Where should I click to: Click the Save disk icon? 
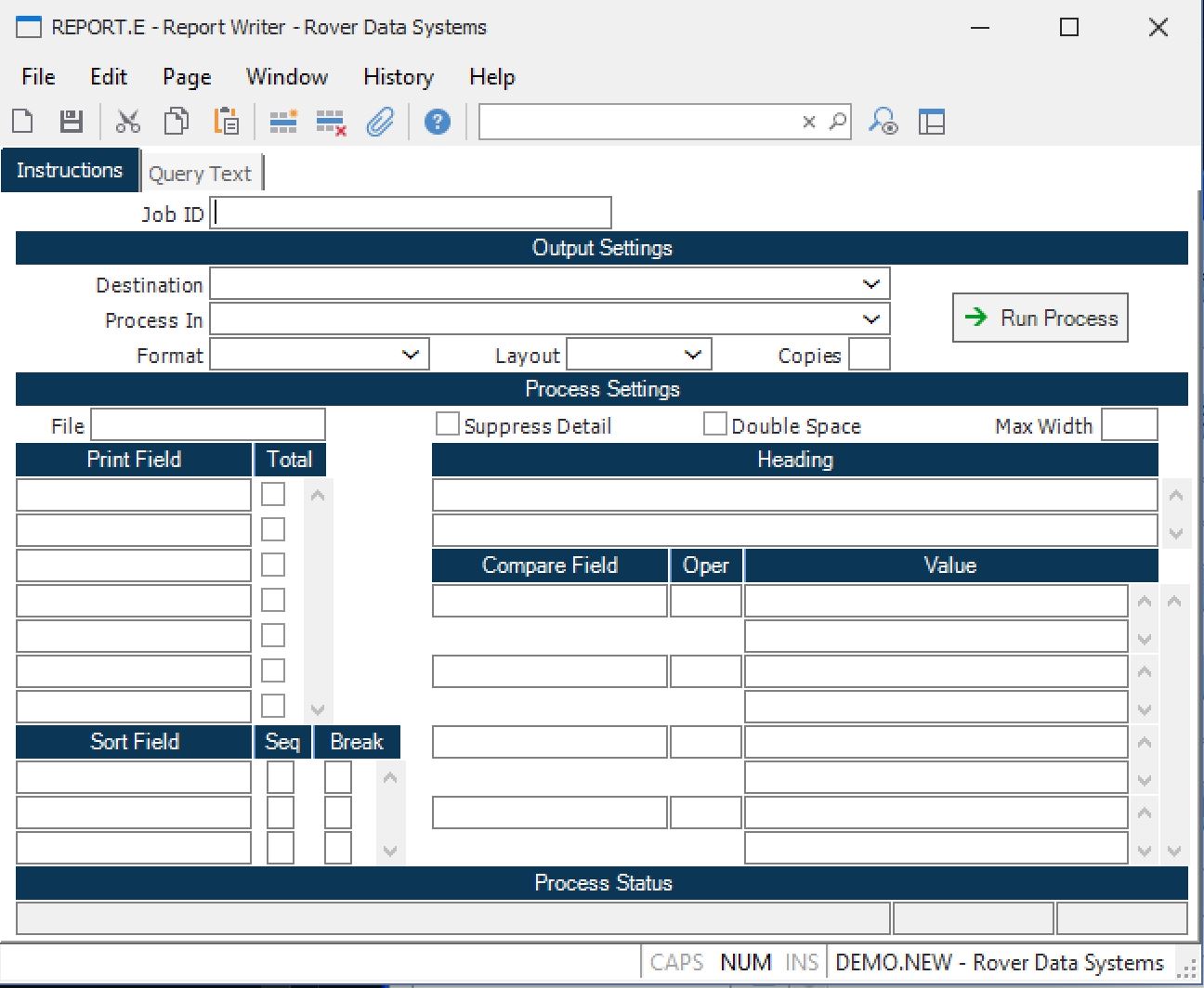point(72,122)
